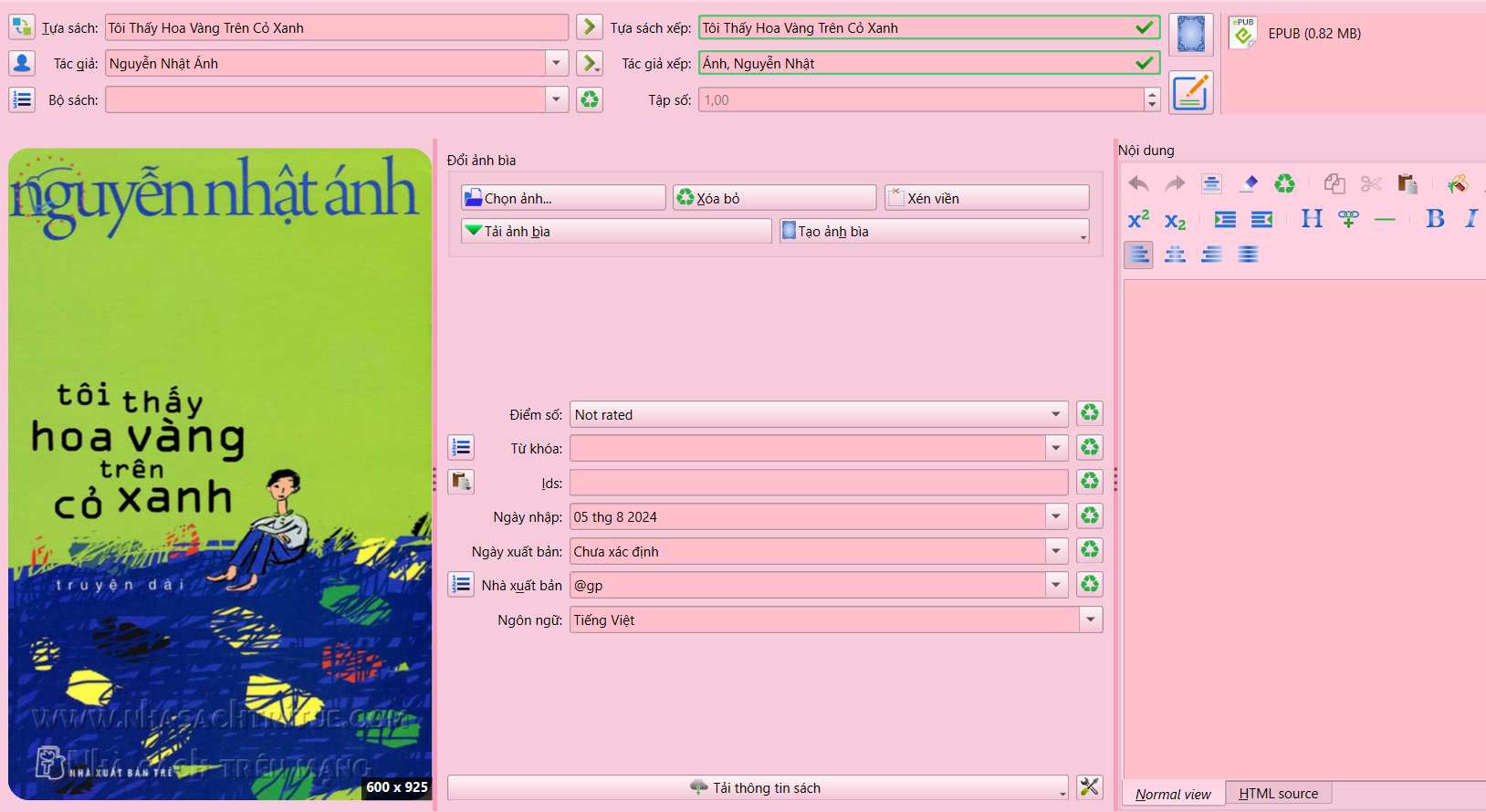Click the arrow to auto-fill author sort
Screen dimensions: 1486x812
[x=590, y=63]
